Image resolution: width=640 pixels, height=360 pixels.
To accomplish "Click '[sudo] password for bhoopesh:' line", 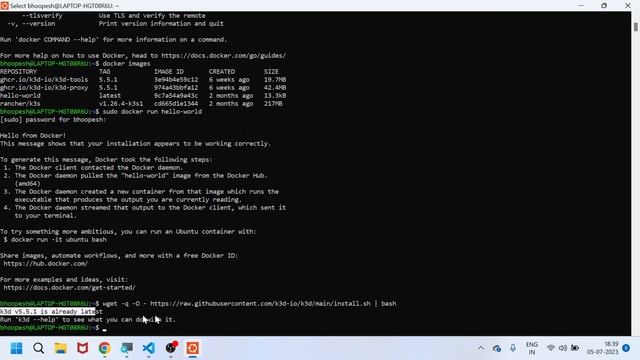I will pos(53,120).
